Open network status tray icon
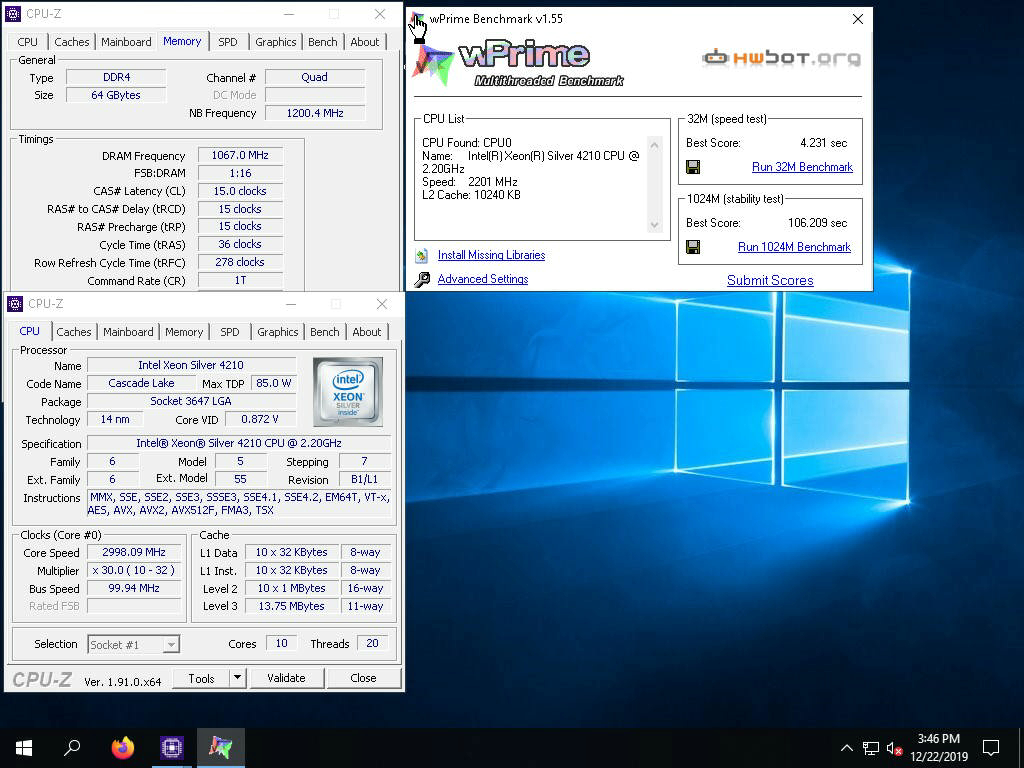 871,748
